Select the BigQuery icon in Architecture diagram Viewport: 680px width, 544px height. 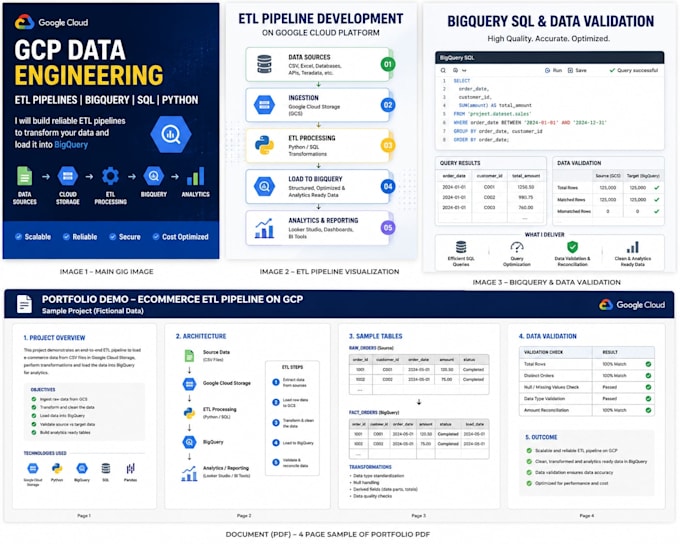(x=189, y=442)
